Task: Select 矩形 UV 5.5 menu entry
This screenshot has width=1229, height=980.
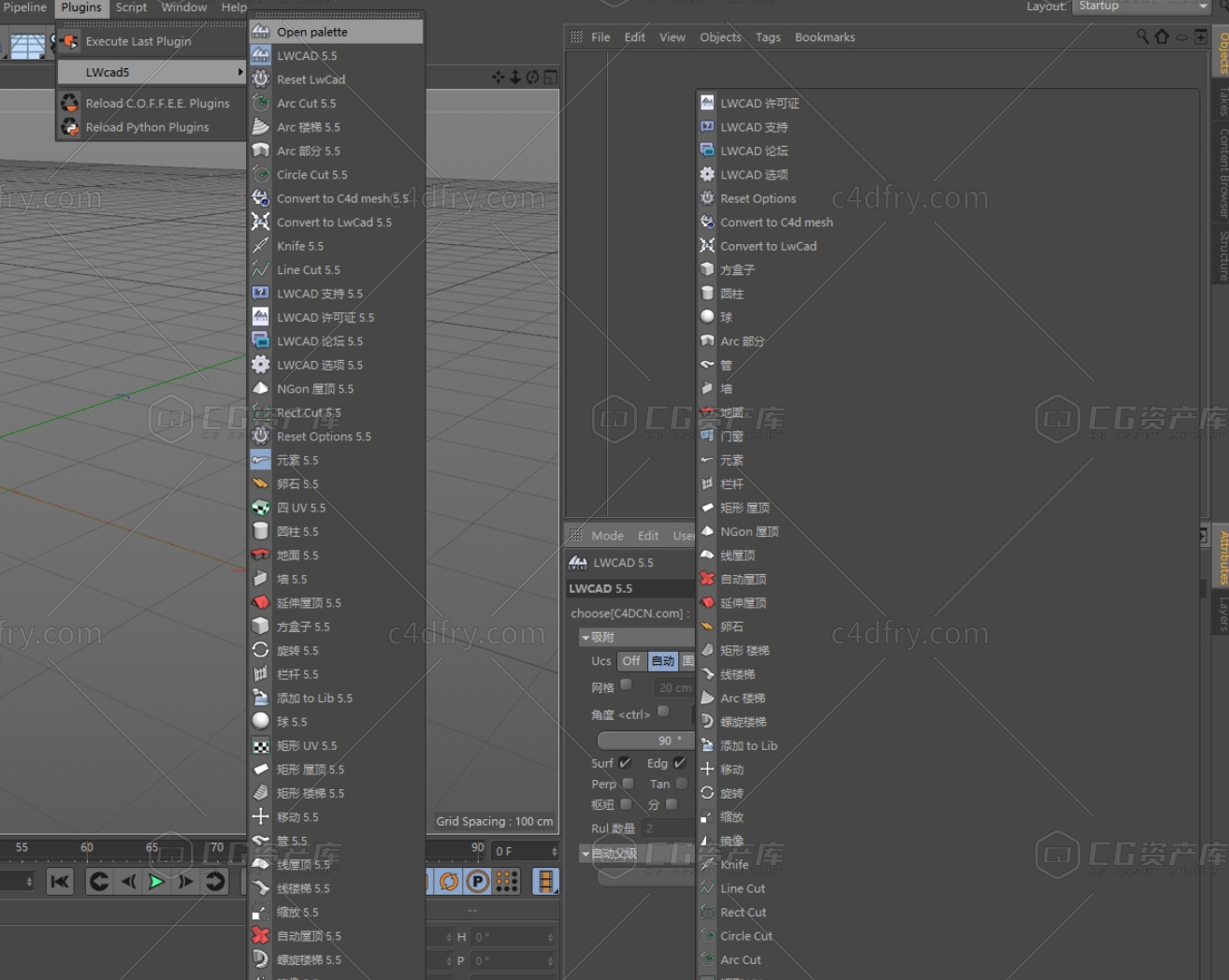Action: [x=337, y=746]
